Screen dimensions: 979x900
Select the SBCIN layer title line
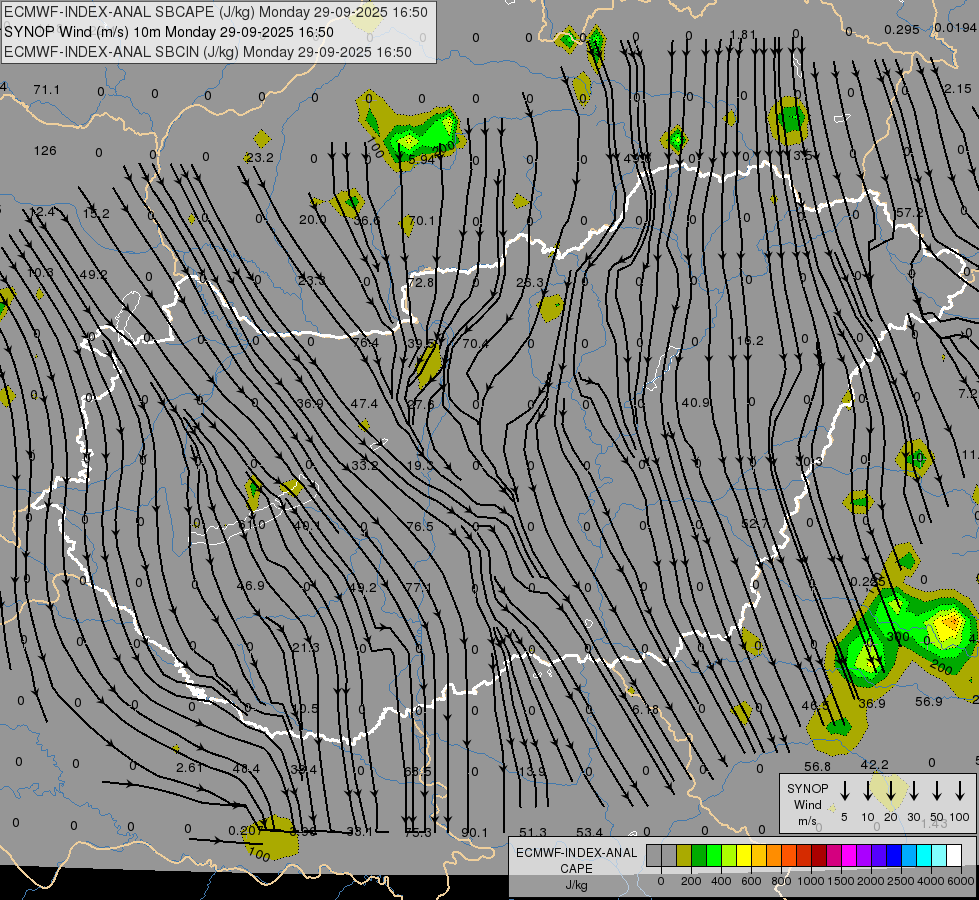click(x=208, y=52)
